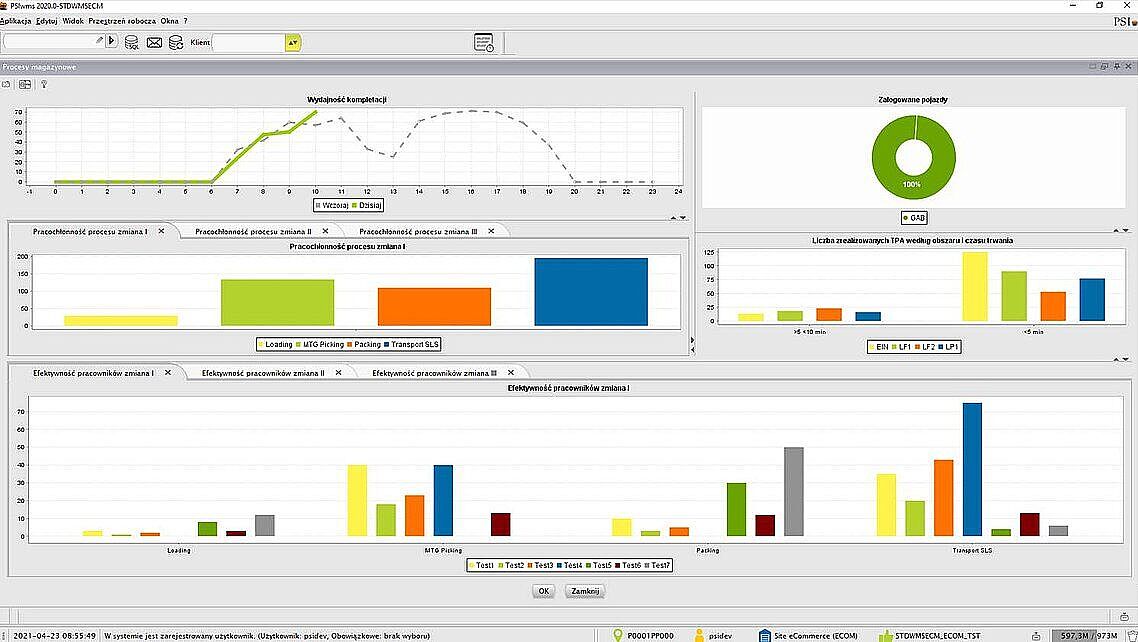Click the play arrow beside the command field
The height and width of the screenshot is (642, 1138).
pos(112,41)
